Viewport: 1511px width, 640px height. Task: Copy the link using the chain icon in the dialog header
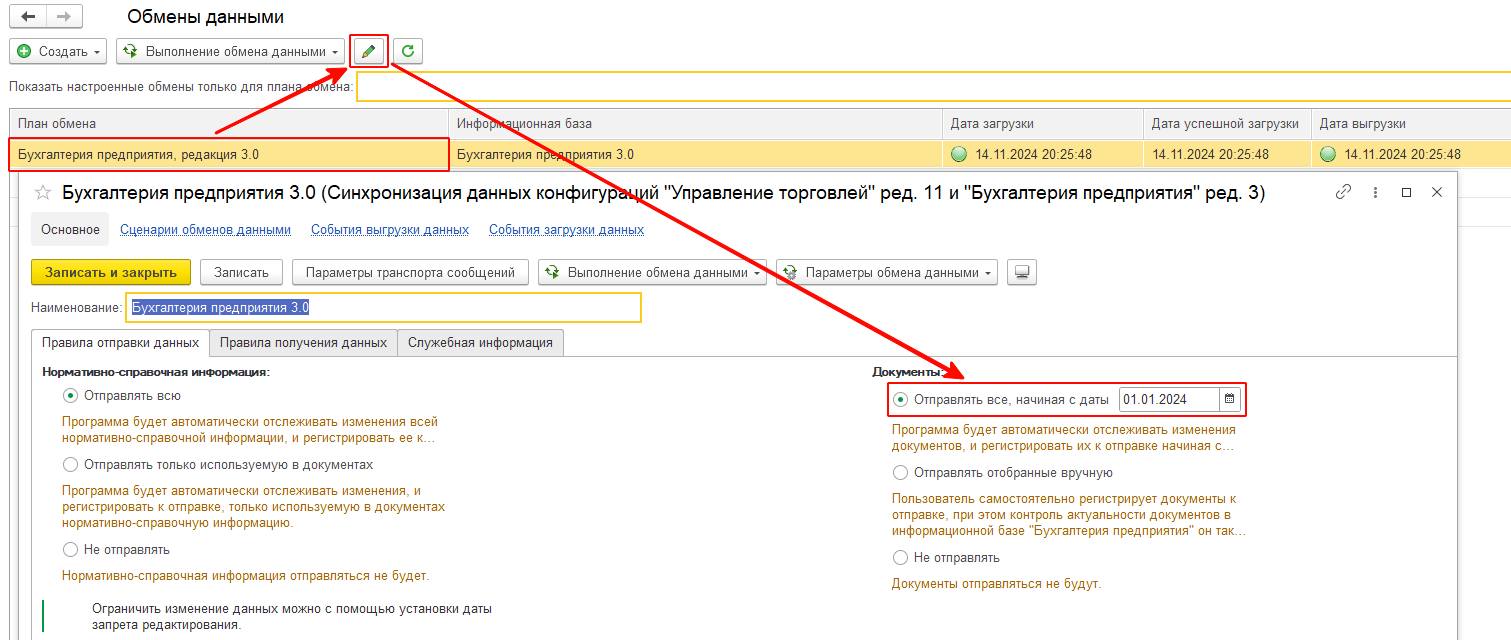coord(1344,192)
